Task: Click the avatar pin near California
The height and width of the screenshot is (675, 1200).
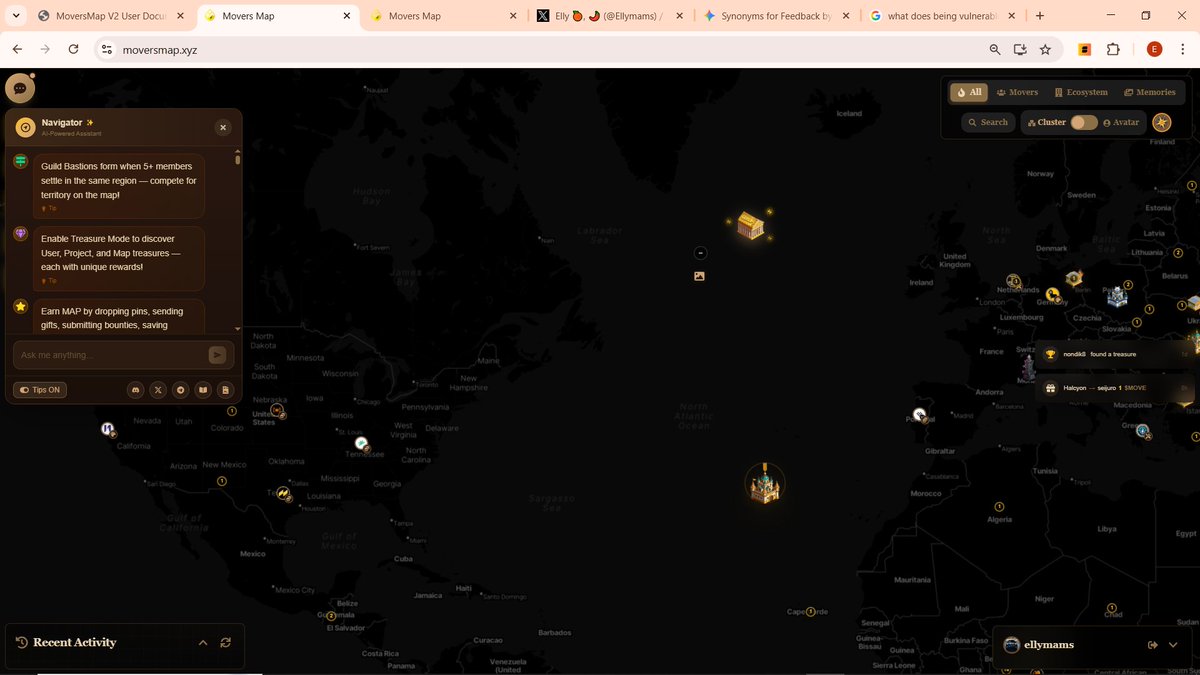Action: [x=107, y=429]
